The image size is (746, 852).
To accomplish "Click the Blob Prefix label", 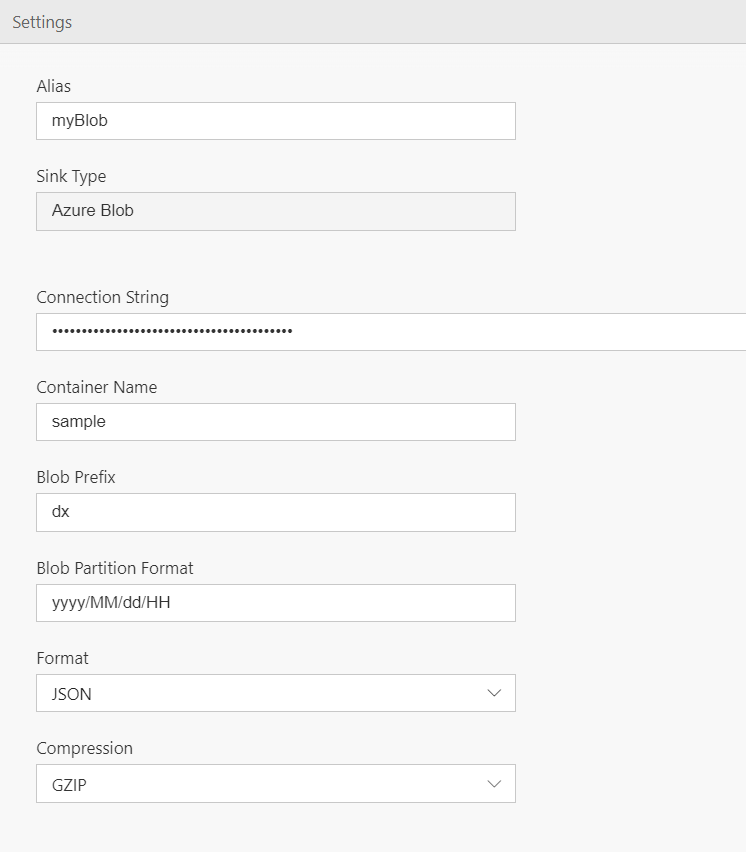I will click(76, 477).
